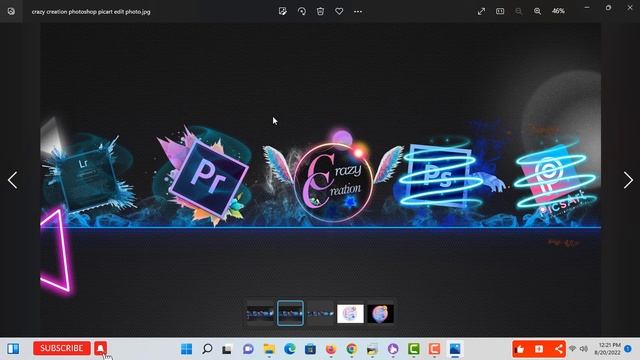Go to the previous photo arrow

pyautogui.click(x=13, y=180)
